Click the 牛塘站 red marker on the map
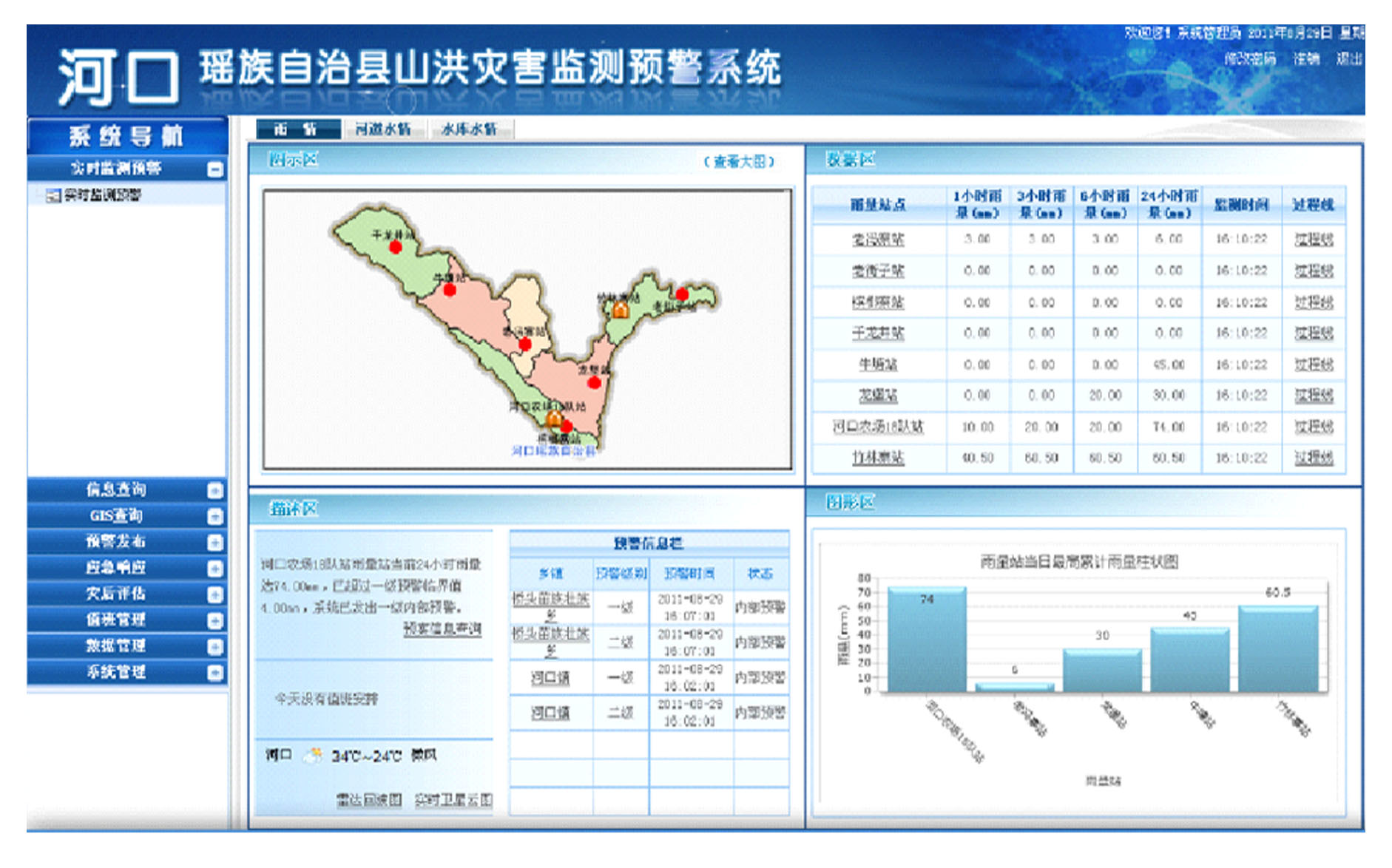The width and height of the screenshot is (1392, 868). coord(449,290)
